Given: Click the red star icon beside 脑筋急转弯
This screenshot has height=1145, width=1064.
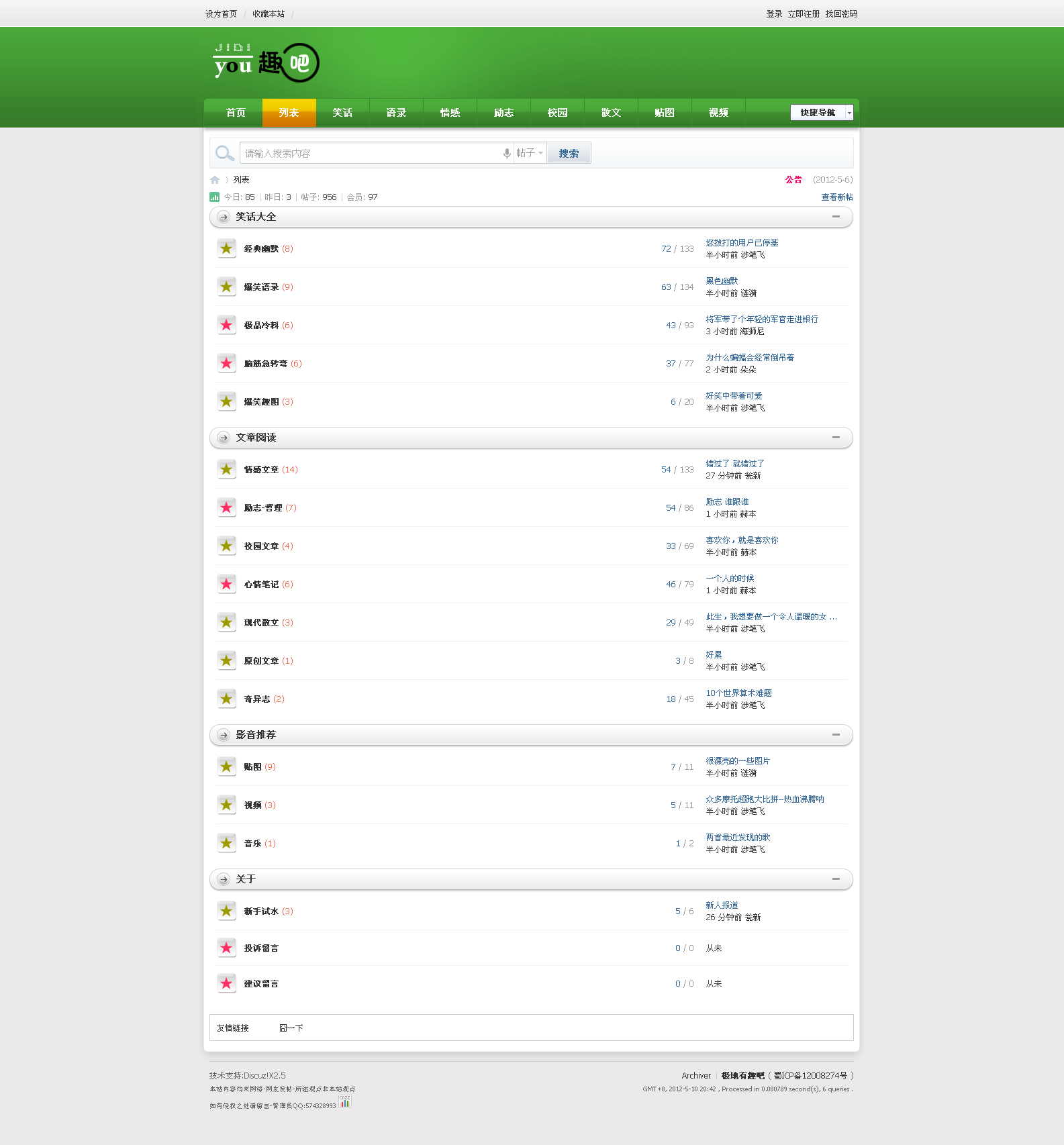Looking at the screenshot, I should click(226, 363).
